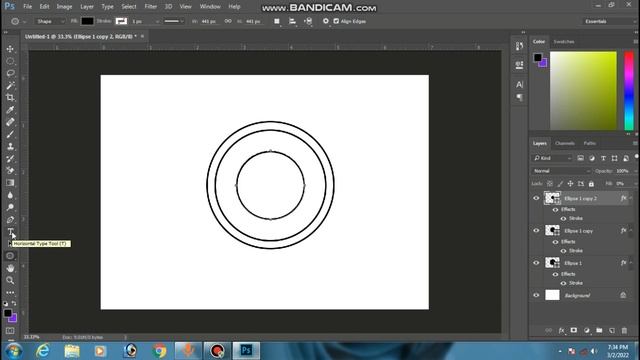Select the History Brush tool

(10, 159)
